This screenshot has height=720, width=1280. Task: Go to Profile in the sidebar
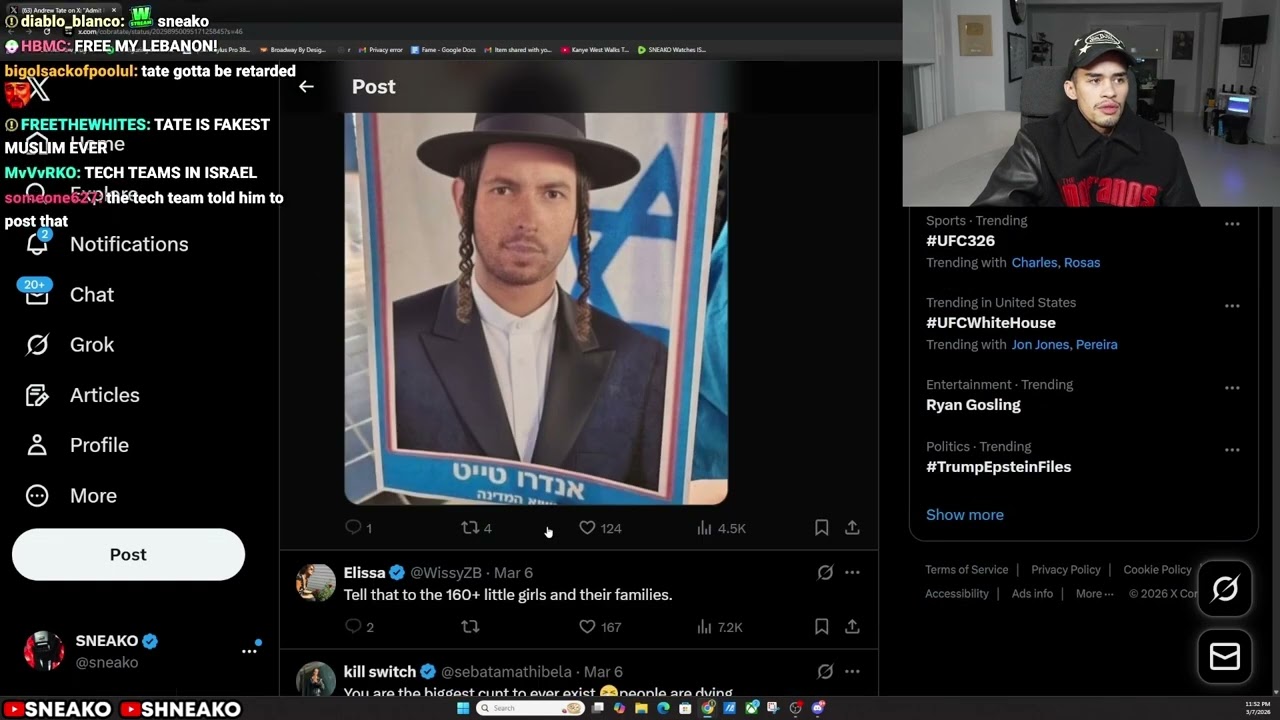click(99, 445)
